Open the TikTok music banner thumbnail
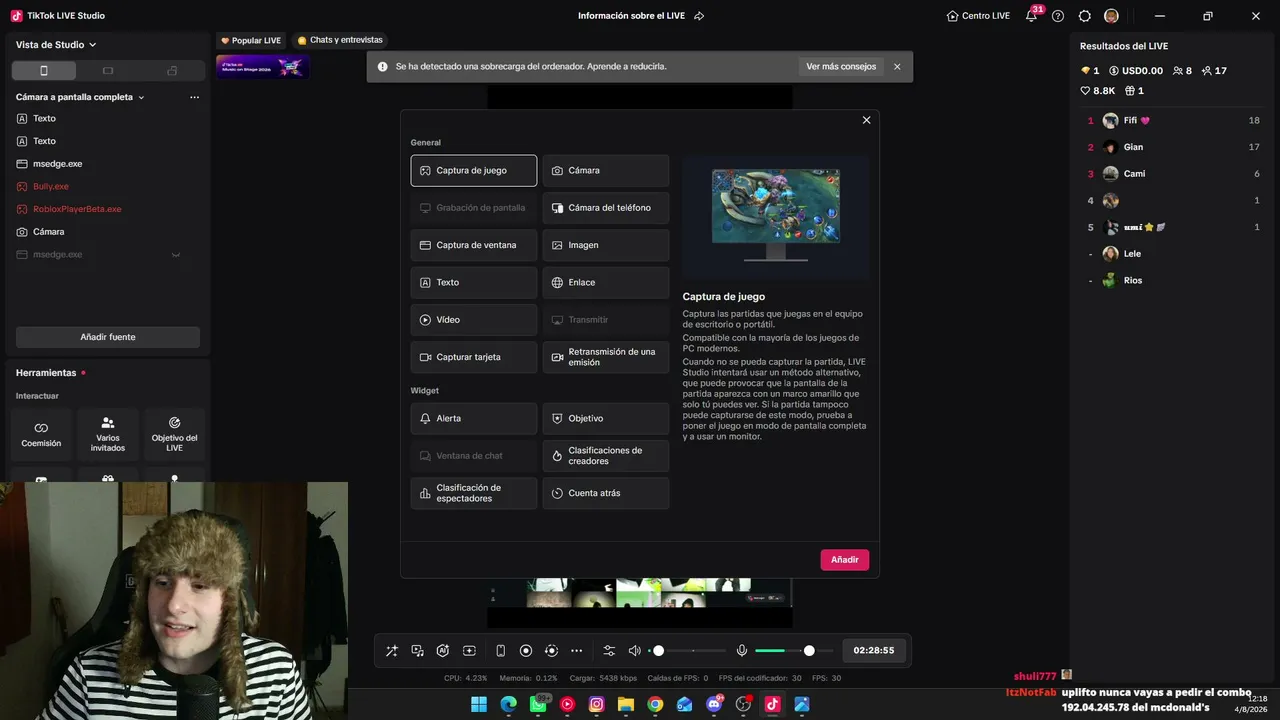The height and width of the screenshot is (720, 1280). click(x=262, y=67)
